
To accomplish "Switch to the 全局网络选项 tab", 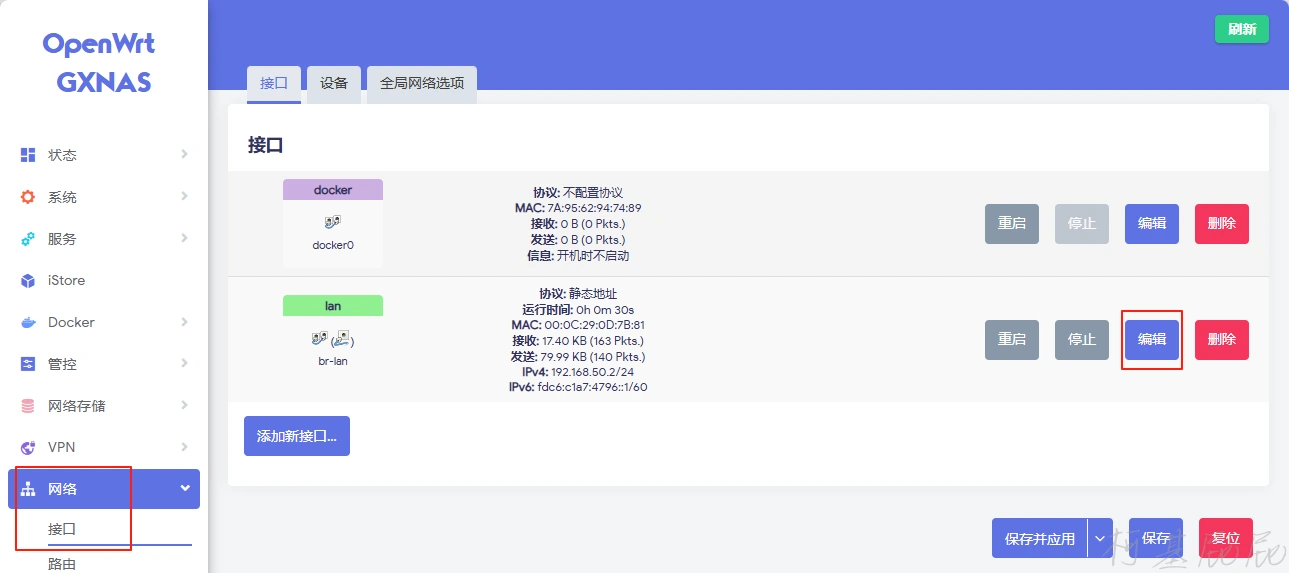I will point(422,84).
